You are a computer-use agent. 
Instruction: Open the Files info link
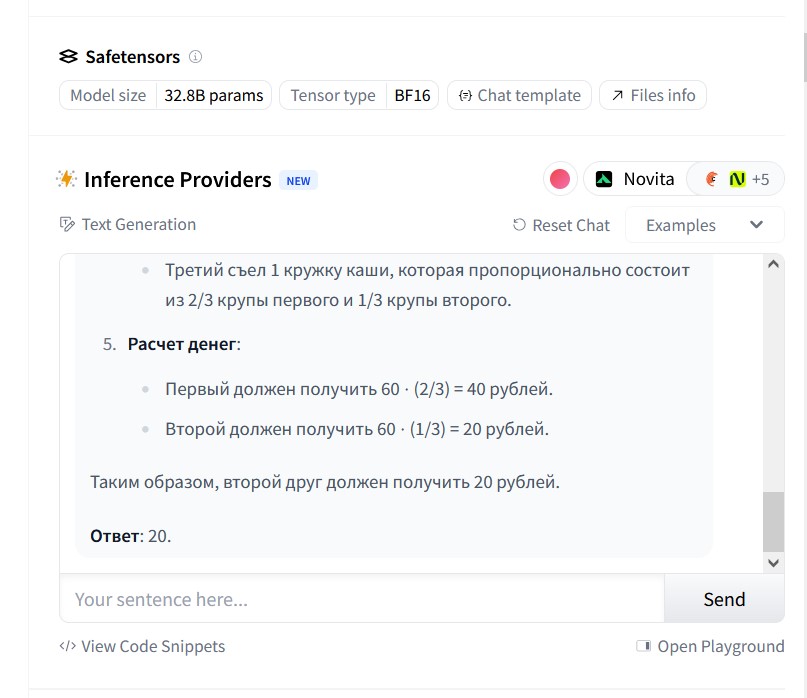click(653, 96)
